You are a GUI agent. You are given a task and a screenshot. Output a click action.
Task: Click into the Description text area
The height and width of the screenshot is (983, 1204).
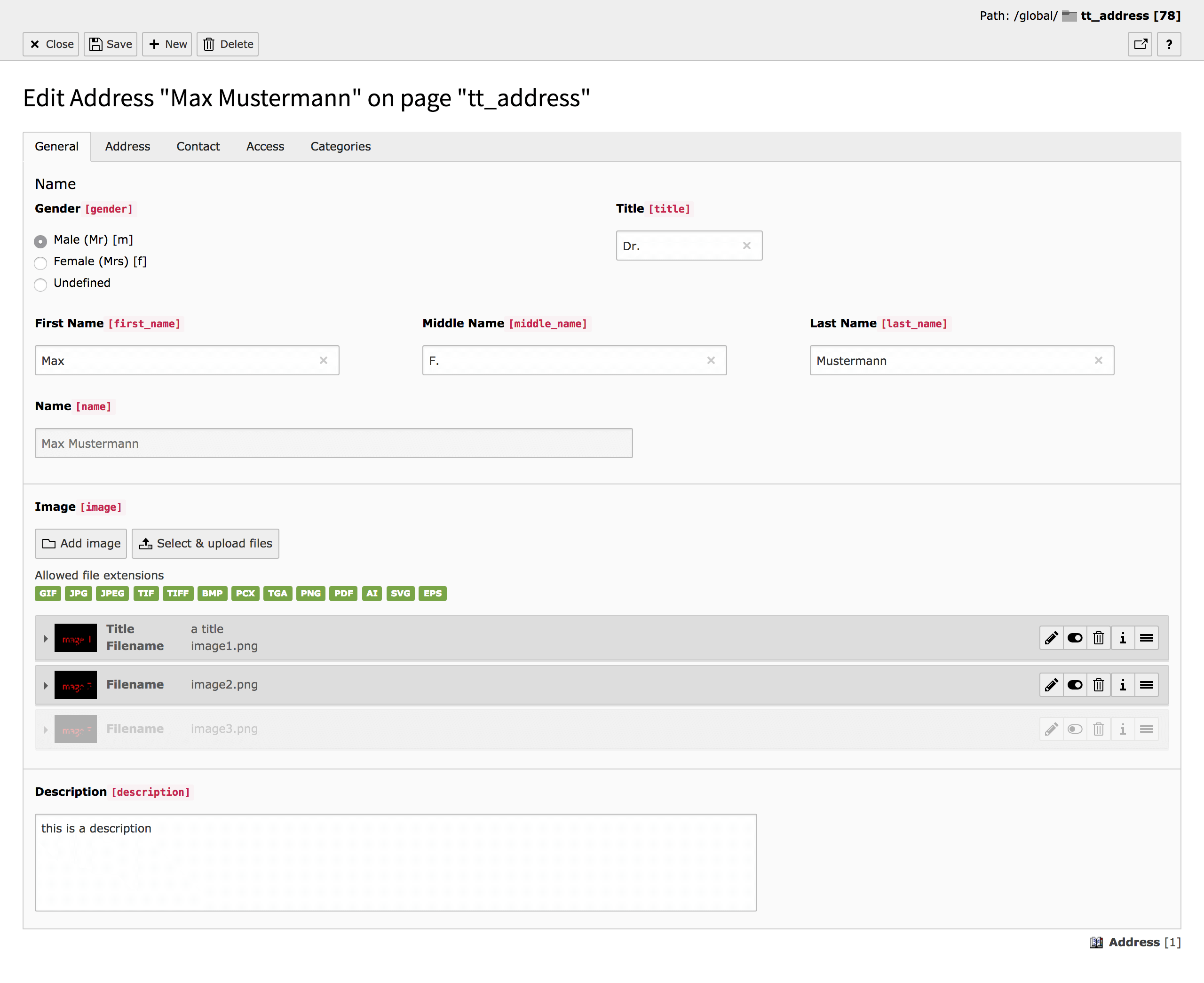point(395,863)
